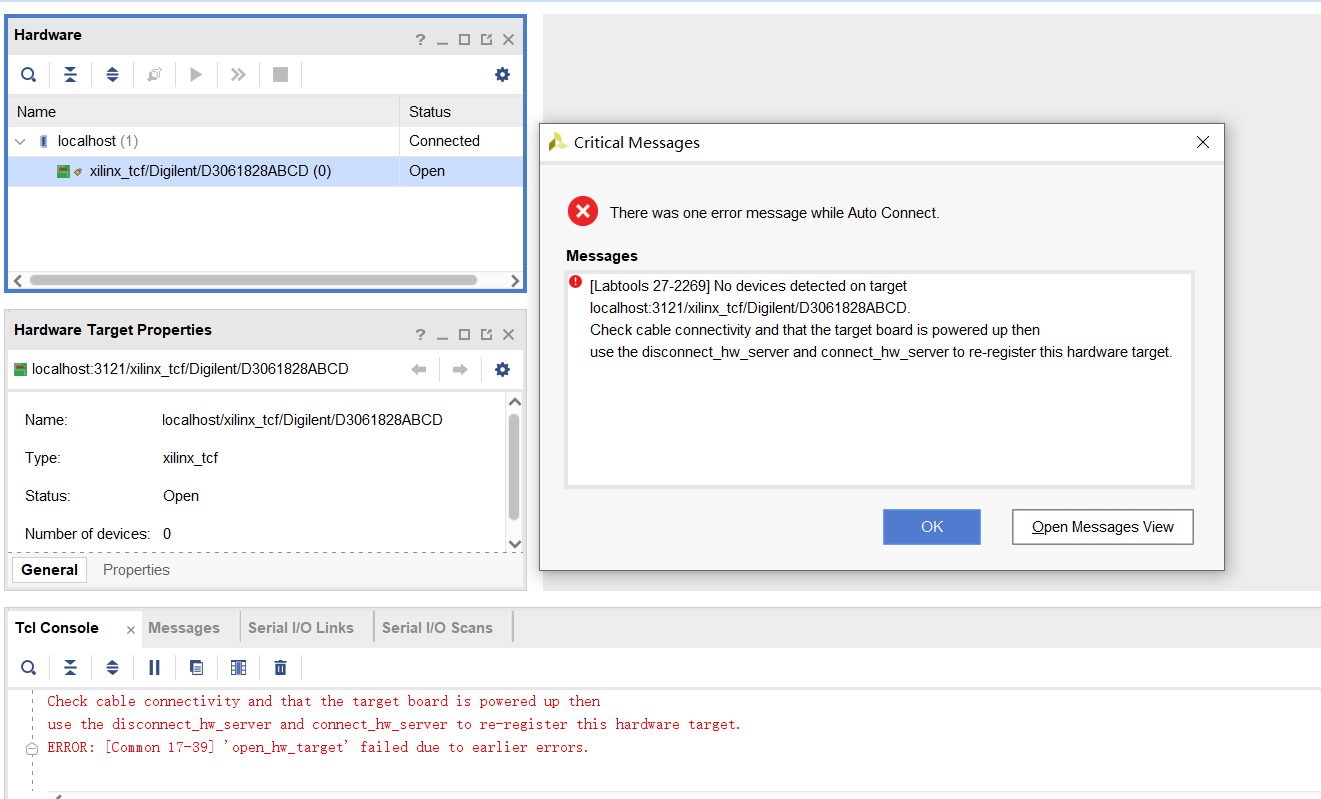Copy Tcl Console contents icon
The height and width of the screenshot is (799, 1321).
pos(196,668)
